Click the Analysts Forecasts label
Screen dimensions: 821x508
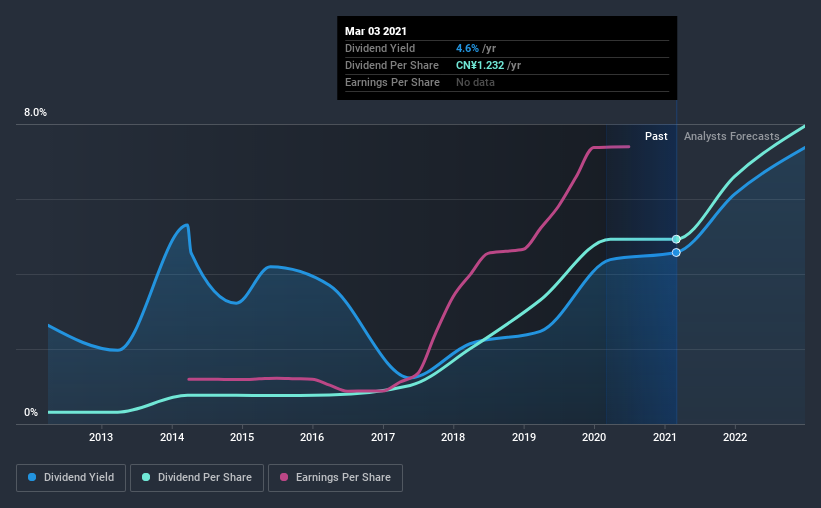pyautogui.click(x=731, y=136)
